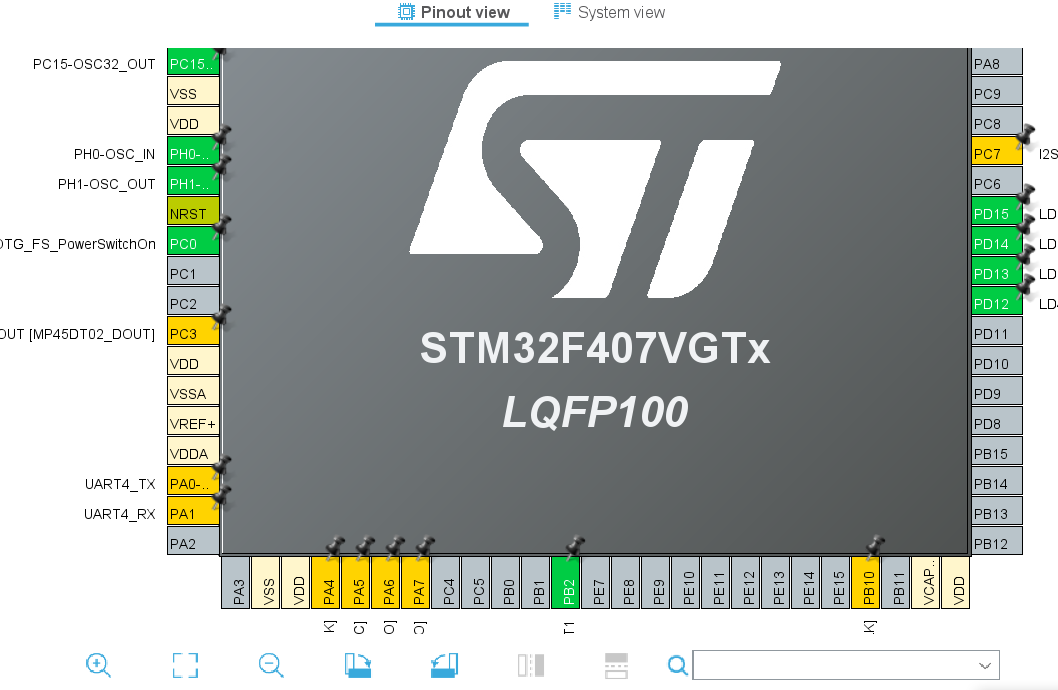
Task: Click the PB0 pin
Action: 506,583
